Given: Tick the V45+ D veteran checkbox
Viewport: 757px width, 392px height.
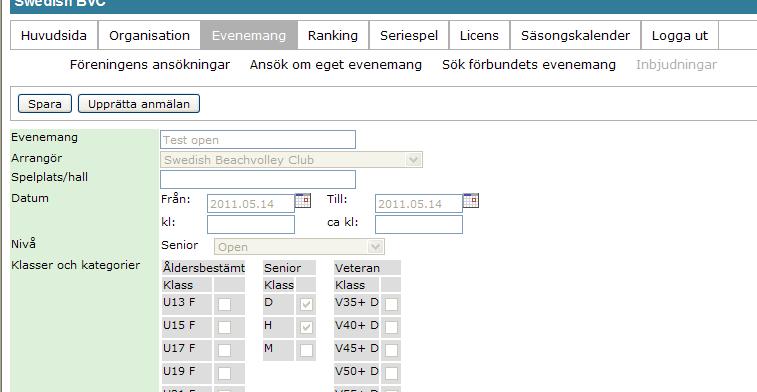Looking at the screenshot, I should 392,350.
